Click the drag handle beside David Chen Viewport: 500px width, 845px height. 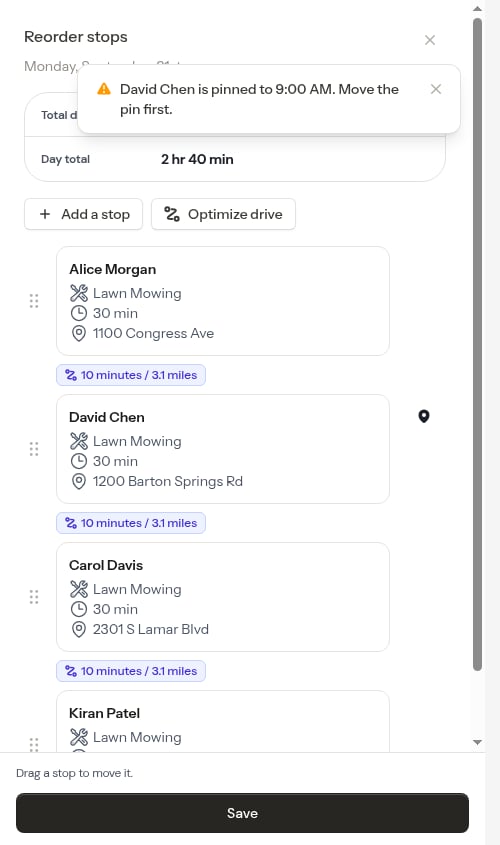[x=34, y=449]
